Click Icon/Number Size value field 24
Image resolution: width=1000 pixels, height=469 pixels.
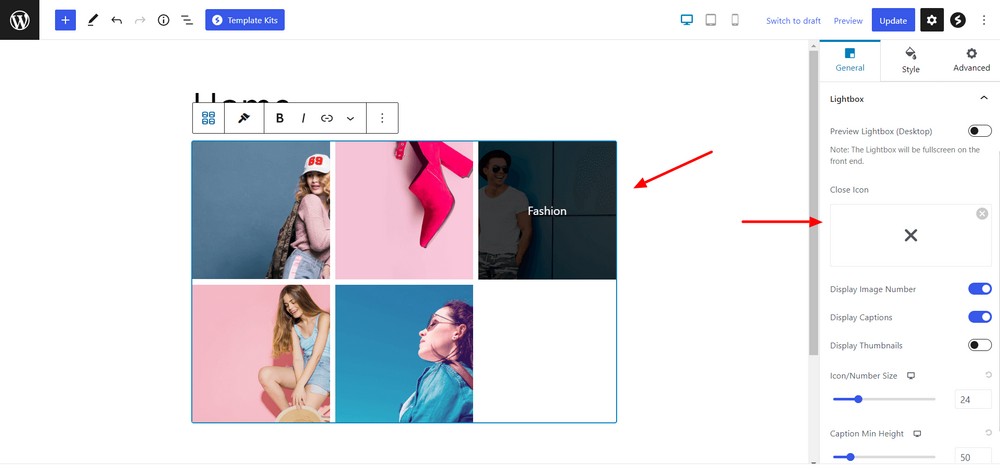click(x=973, y=399)
